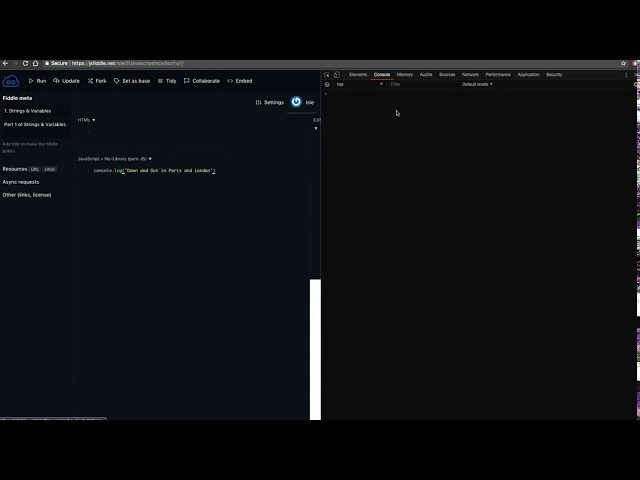Click the Update button
This screenshot has width=640, height=480.
[x=67, y=81]
